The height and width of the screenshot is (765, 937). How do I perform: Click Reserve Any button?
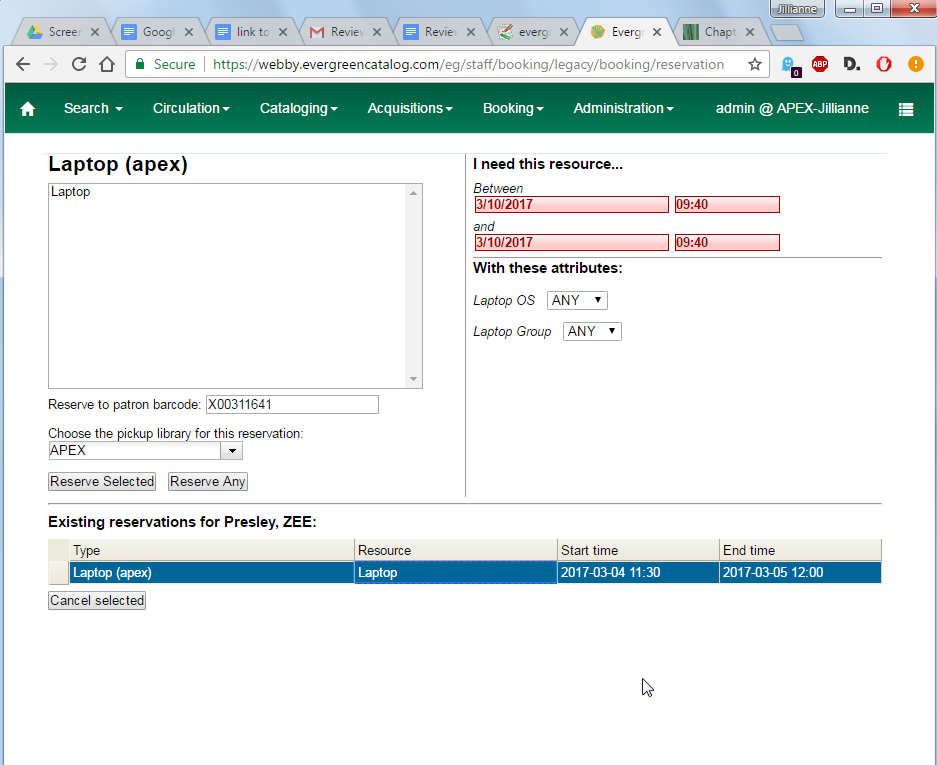coord(207,482)
